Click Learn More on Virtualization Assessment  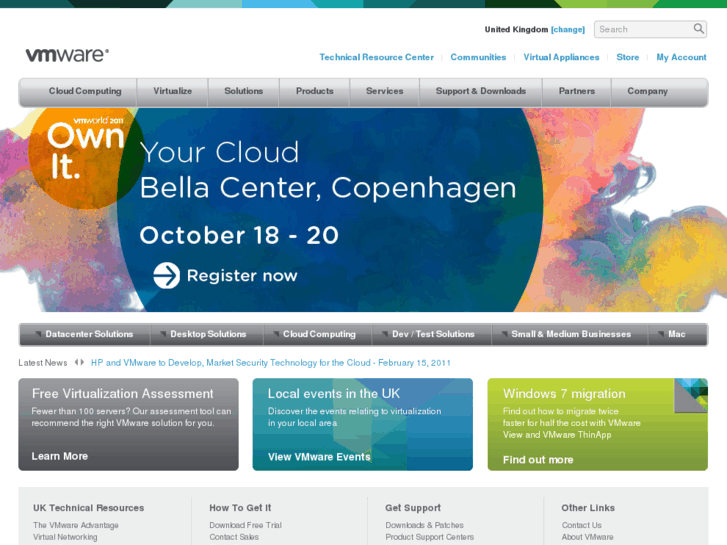pos(59,456)
